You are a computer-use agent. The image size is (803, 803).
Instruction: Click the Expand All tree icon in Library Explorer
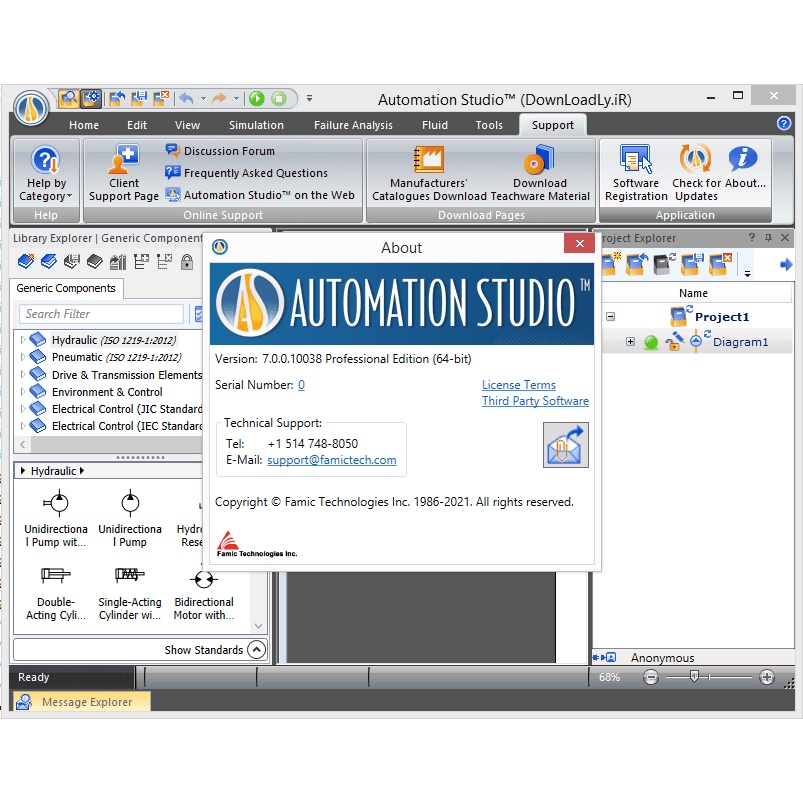click(141, 262)
